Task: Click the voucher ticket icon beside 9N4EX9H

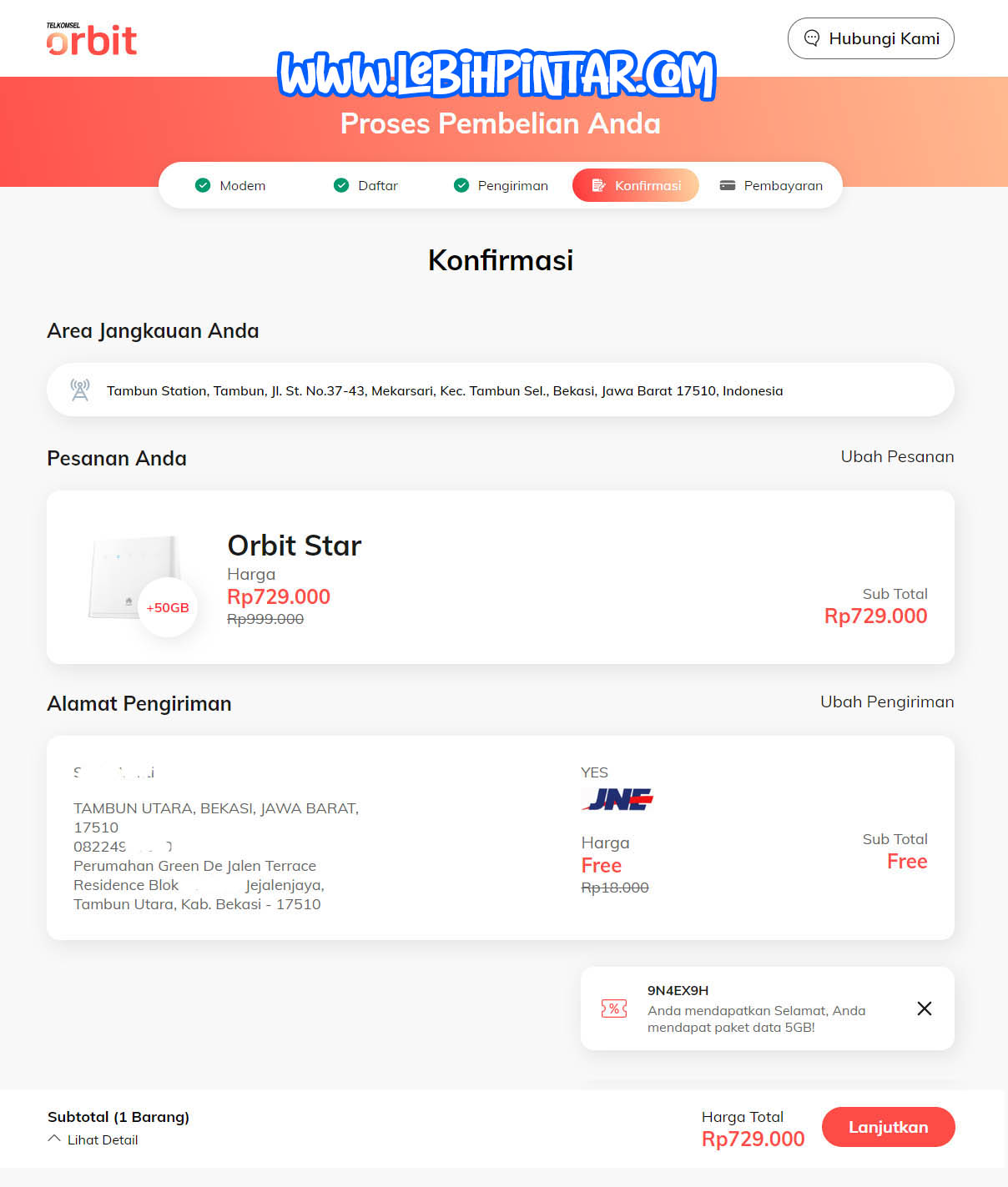Action: 614,1009
